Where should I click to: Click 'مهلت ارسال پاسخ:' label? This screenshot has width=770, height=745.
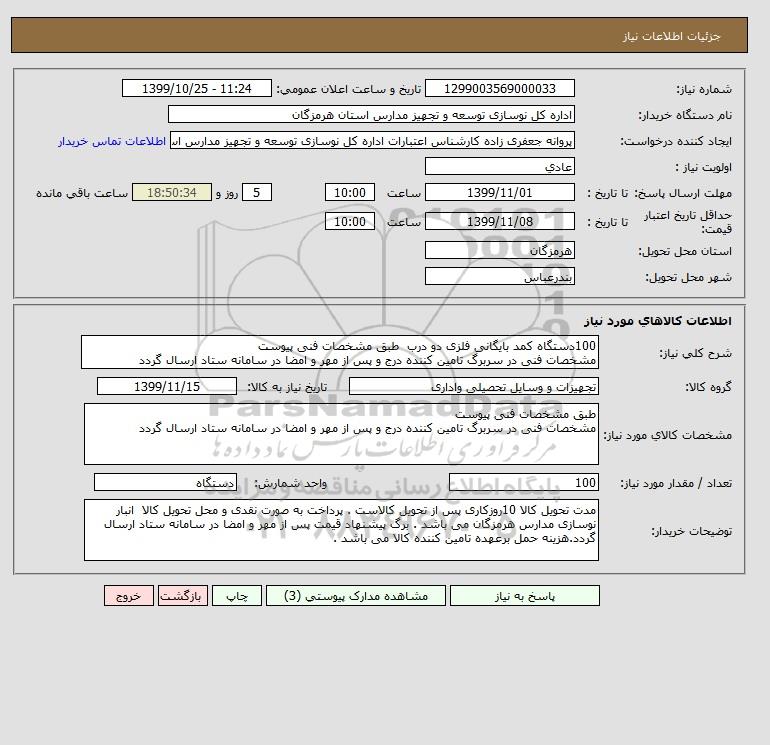[x=683, y=193]
